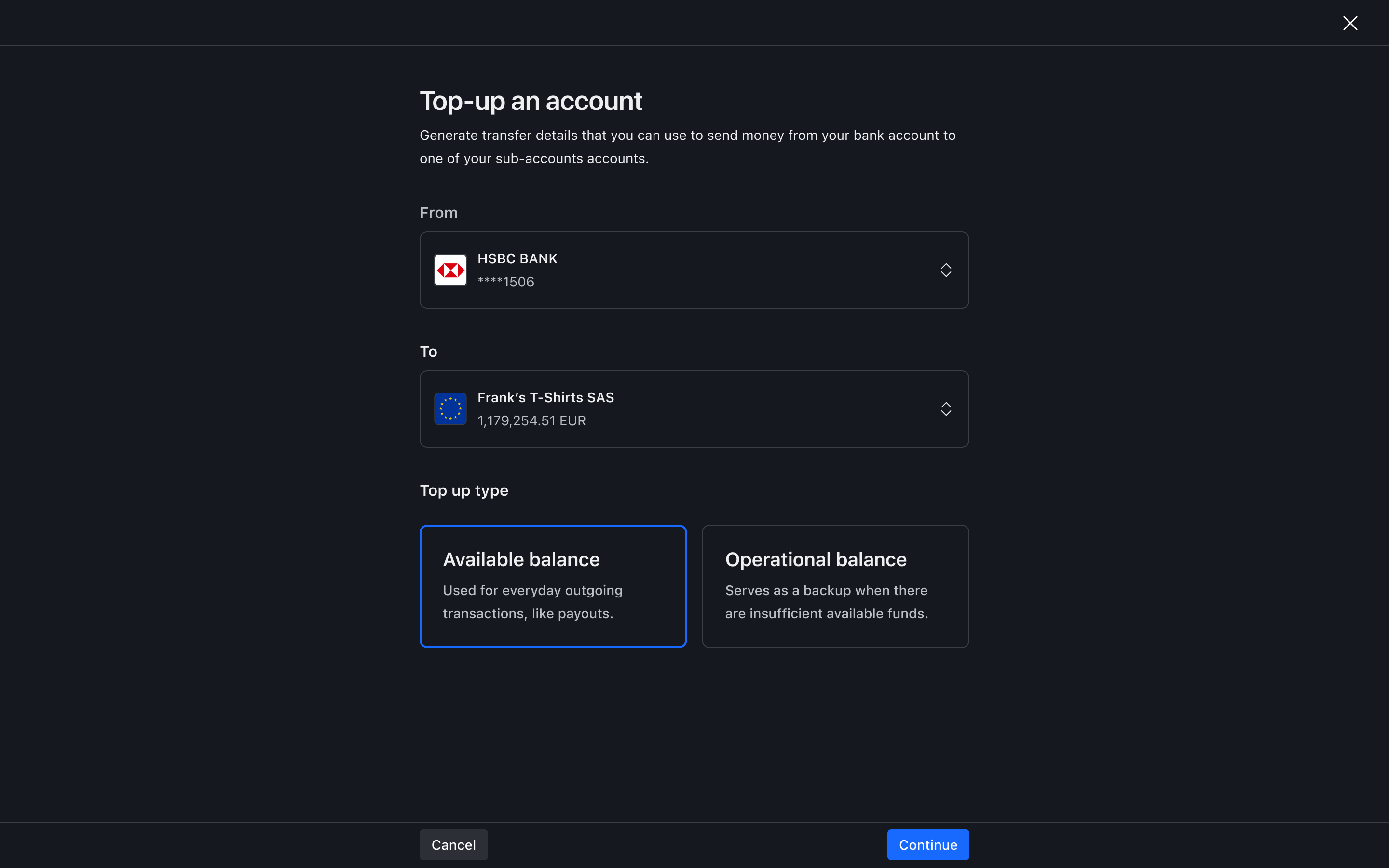Click the EU flag icon for Frank's T-Shirts
Screen dimensions: 1389x868
pos(450,409)
